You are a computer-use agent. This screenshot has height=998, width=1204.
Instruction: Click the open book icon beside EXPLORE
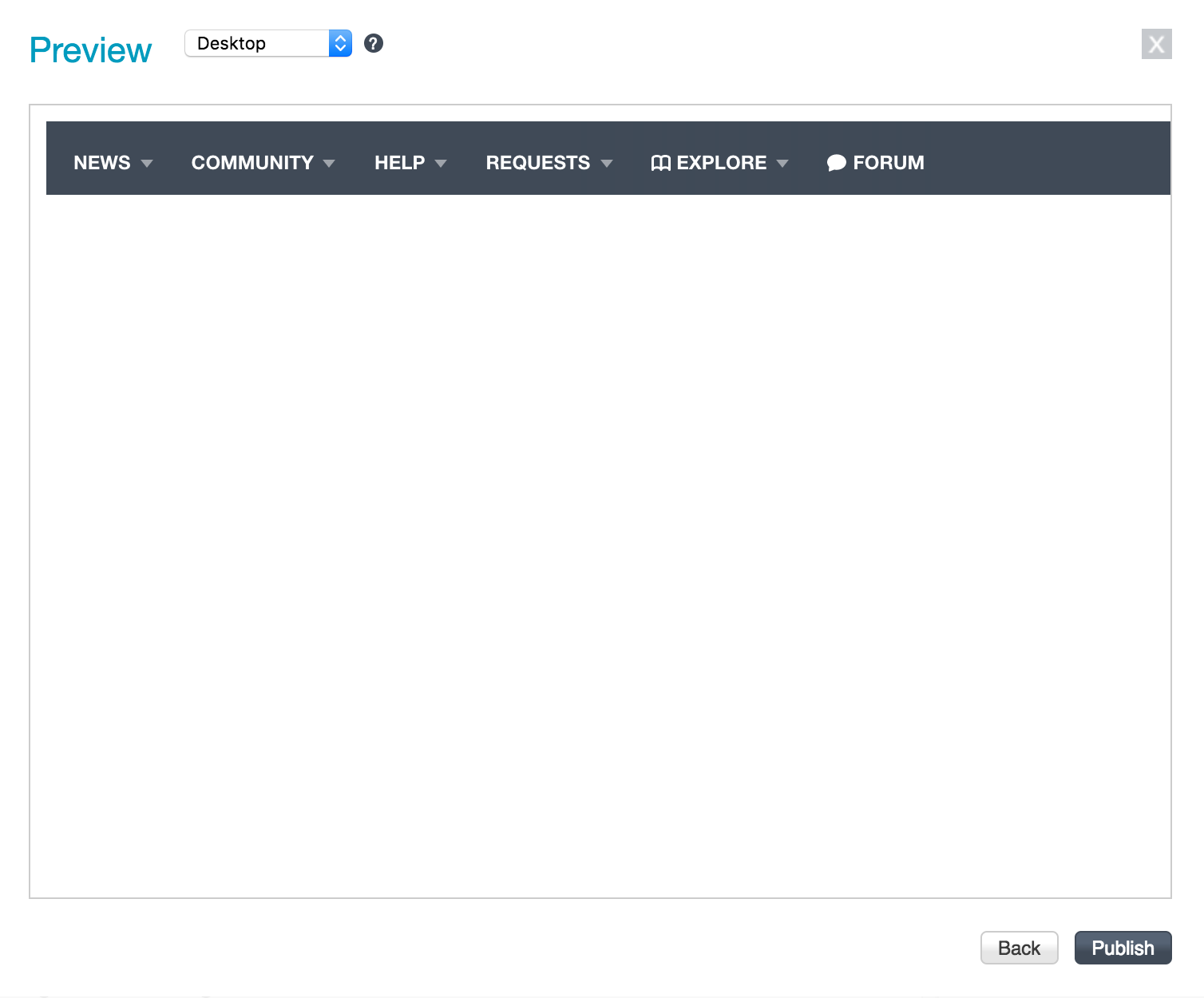(660, 164)
